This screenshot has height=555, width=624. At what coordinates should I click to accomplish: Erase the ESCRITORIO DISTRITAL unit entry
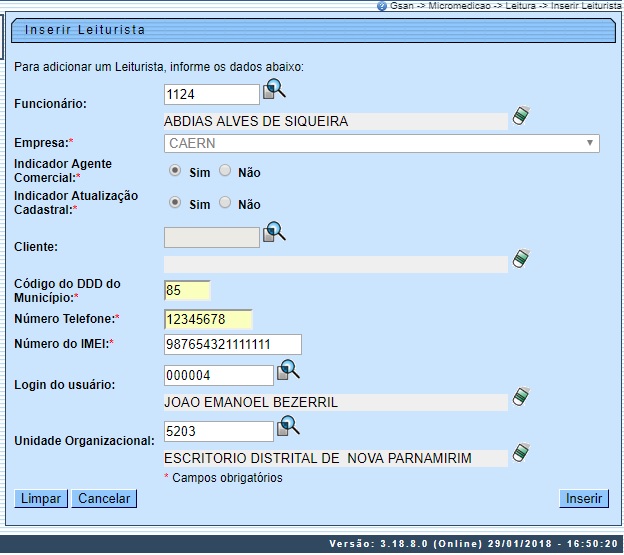tap(521, 453)
